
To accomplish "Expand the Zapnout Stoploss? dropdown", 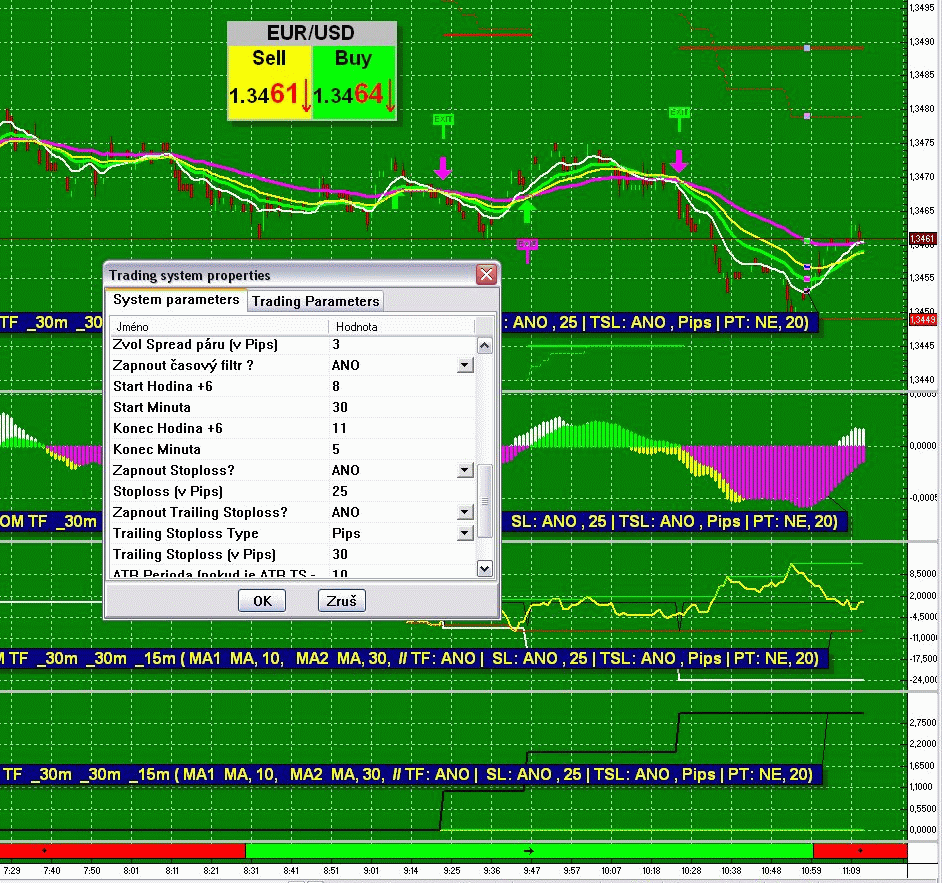I will (464, 471).
